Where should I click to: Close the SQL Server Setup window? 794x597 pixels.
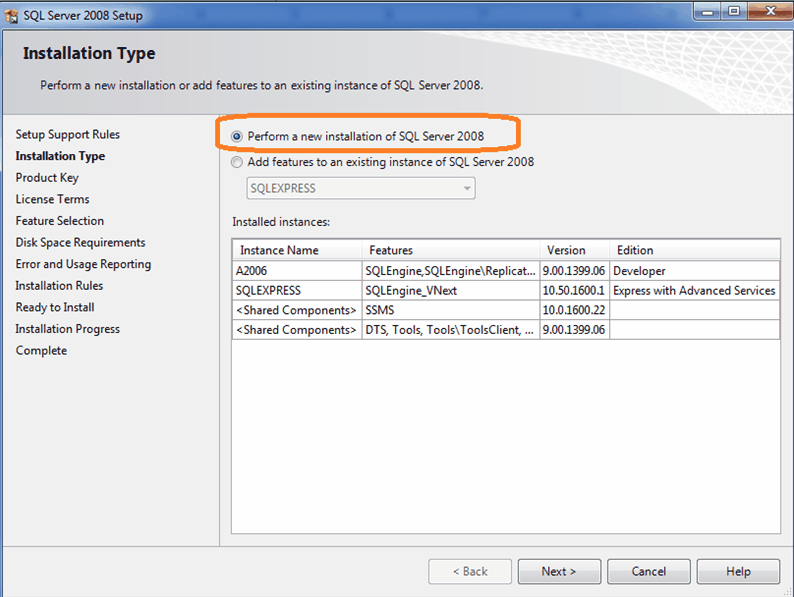pos(770,11)
